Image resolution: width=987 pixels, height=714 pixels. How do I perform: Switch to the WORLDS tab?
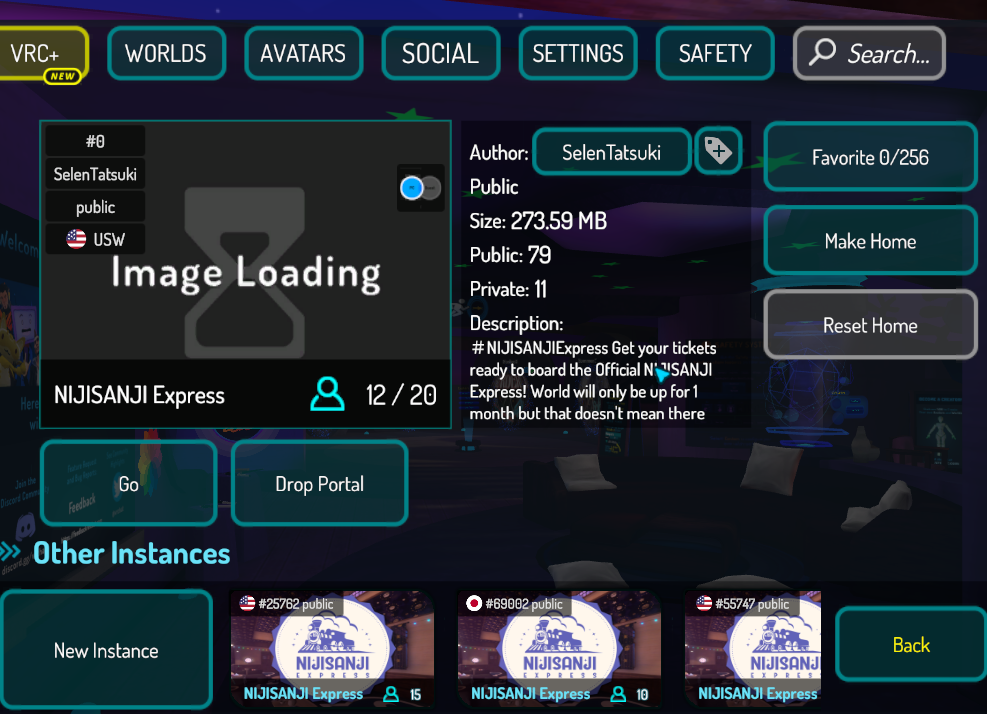166,54
